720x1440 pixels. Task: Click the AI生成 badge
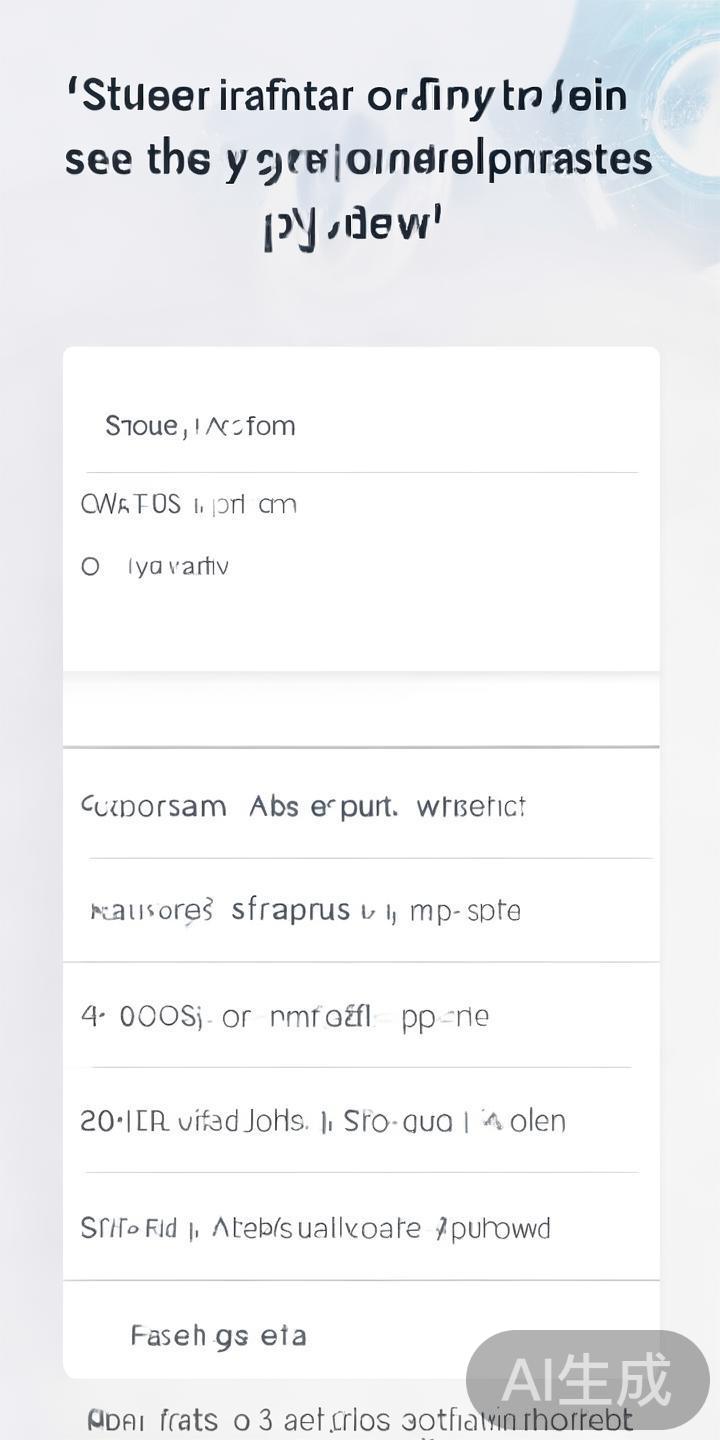click(x=587, y=1380)
